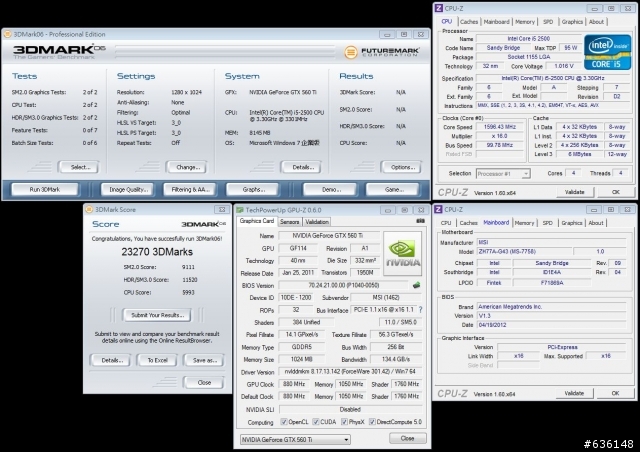Toggle the CUDA checkbox
Image resolution: width=640 pixels, height=452 pixels.
[x=316, y=422]
